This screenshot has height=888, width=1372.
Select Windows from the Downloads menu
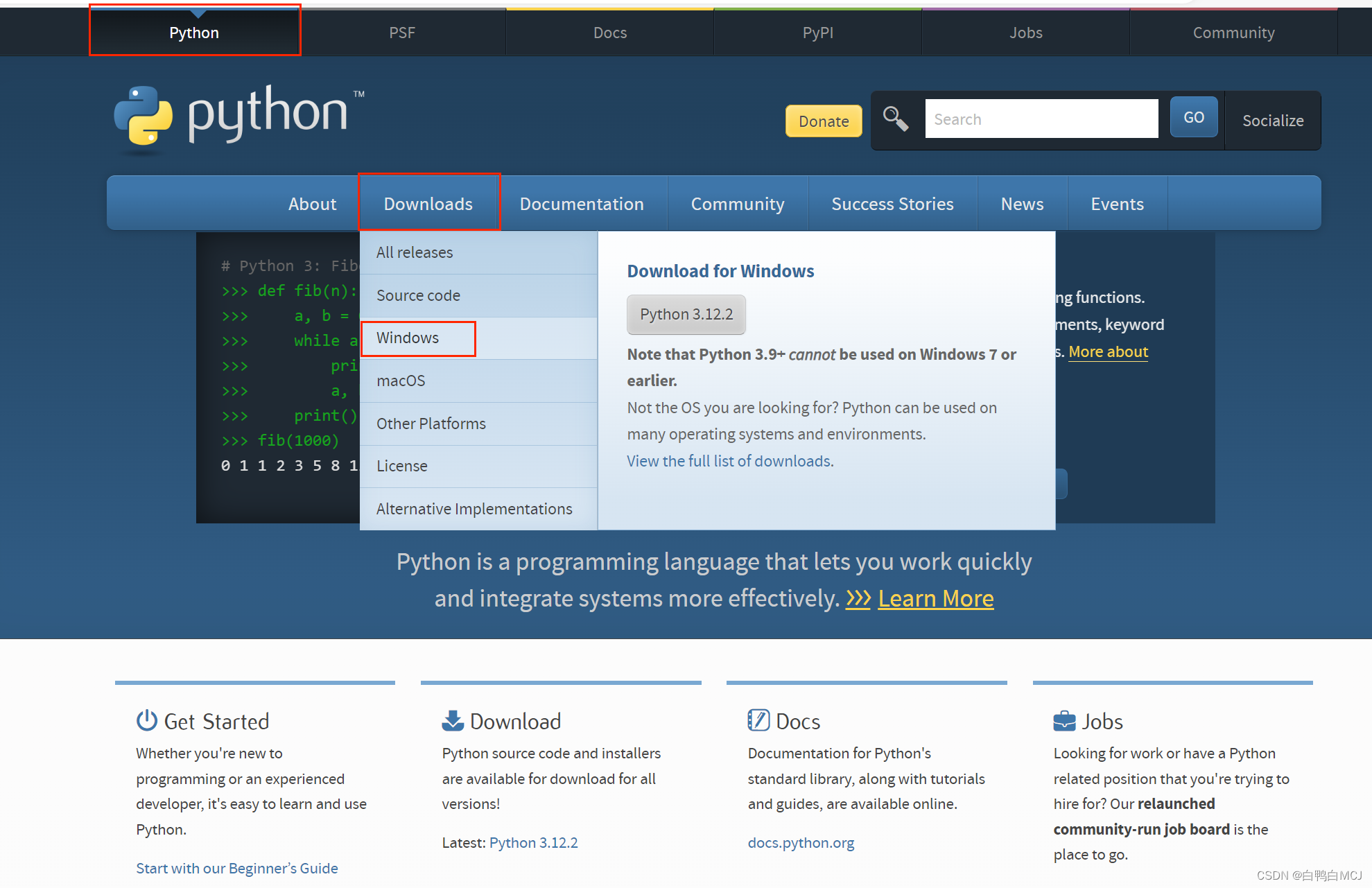tap(408, 338)
